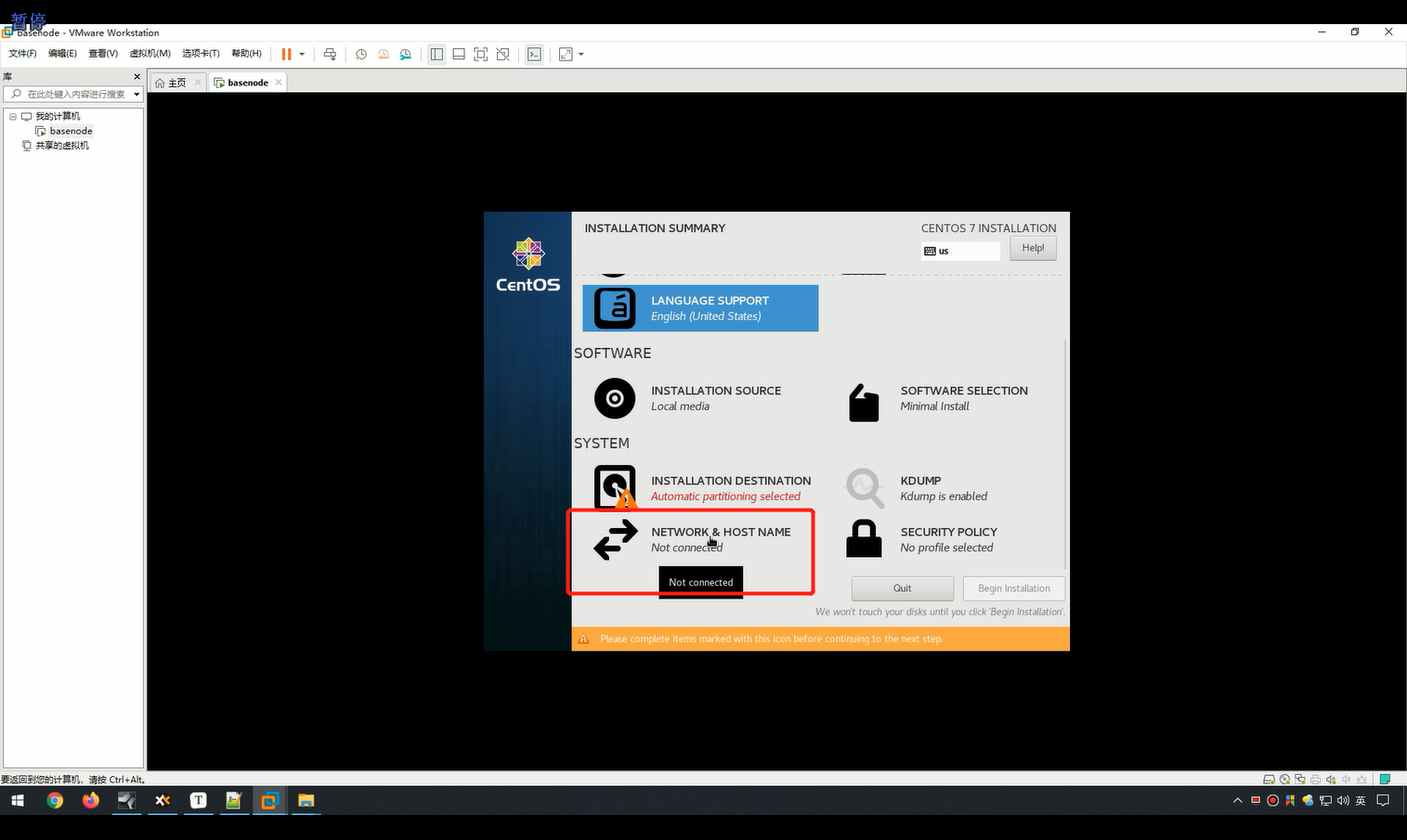Open the dropdown arrow next to pause button
Screen dimensions: 1407x840
302,55
